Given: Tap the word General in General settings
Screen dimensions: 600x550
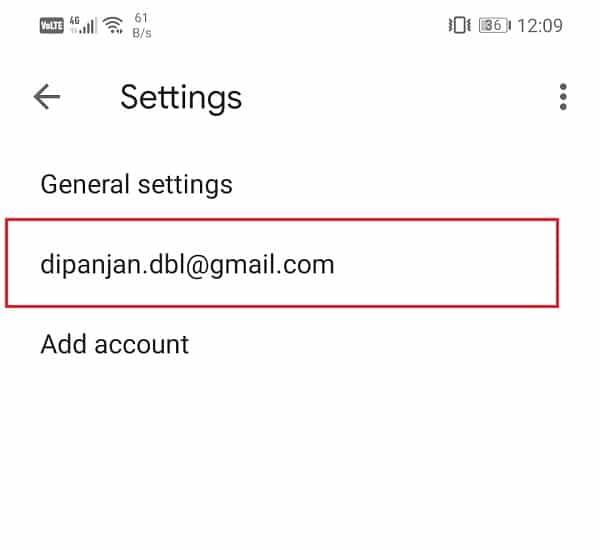Looking at the screenshot, I should click(x=85, y=184).
